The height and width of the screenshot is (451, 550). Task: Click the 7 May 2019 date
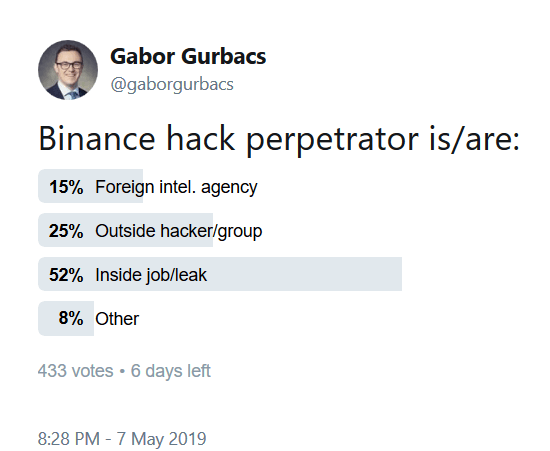click(161, 439)
